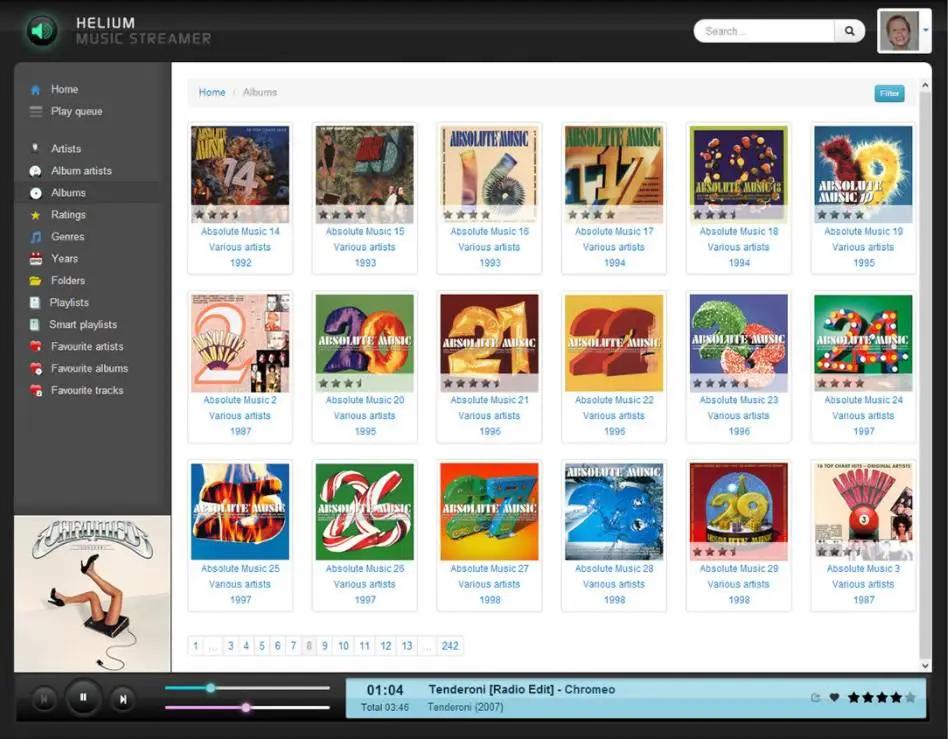Screen dimensions: 948x739
Task: Go to Play queue in sidebar
Action: coord(76,111)
